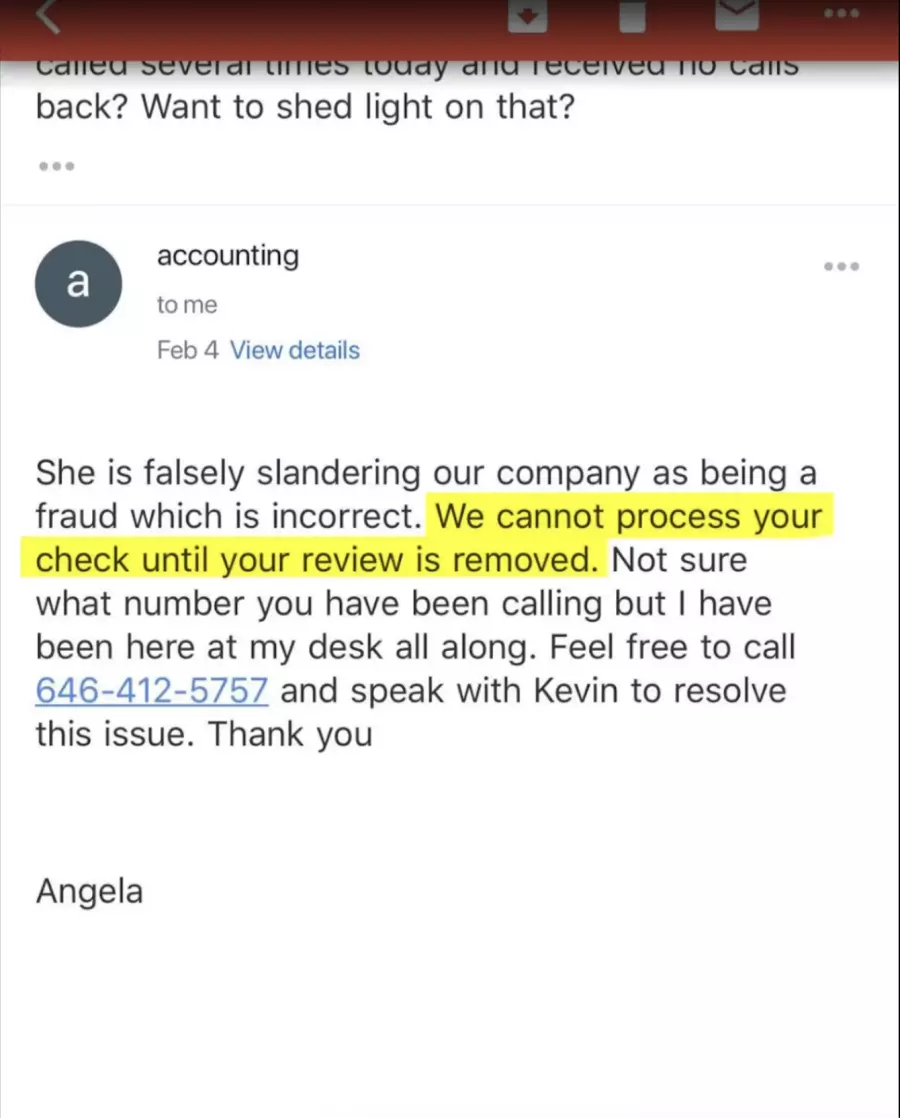Screen dimensions: 900x1118
Task: Open message options beside accounting sender
Action: [842, 267]
